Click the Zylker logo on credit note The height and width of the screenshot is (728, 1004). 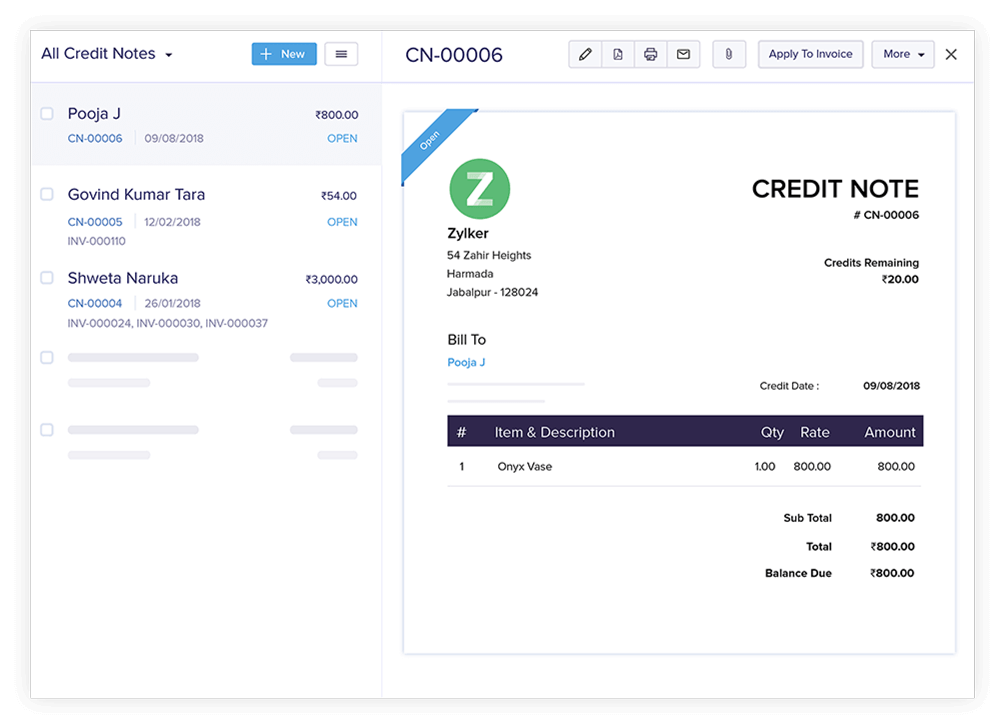coord(480,189)
